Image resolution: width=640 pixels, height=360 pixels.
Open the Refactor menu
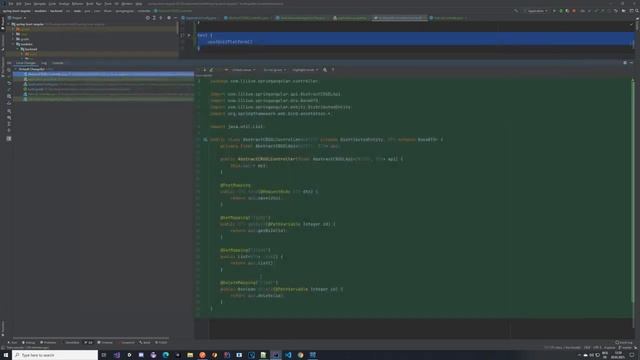click(x=78, y=4)
